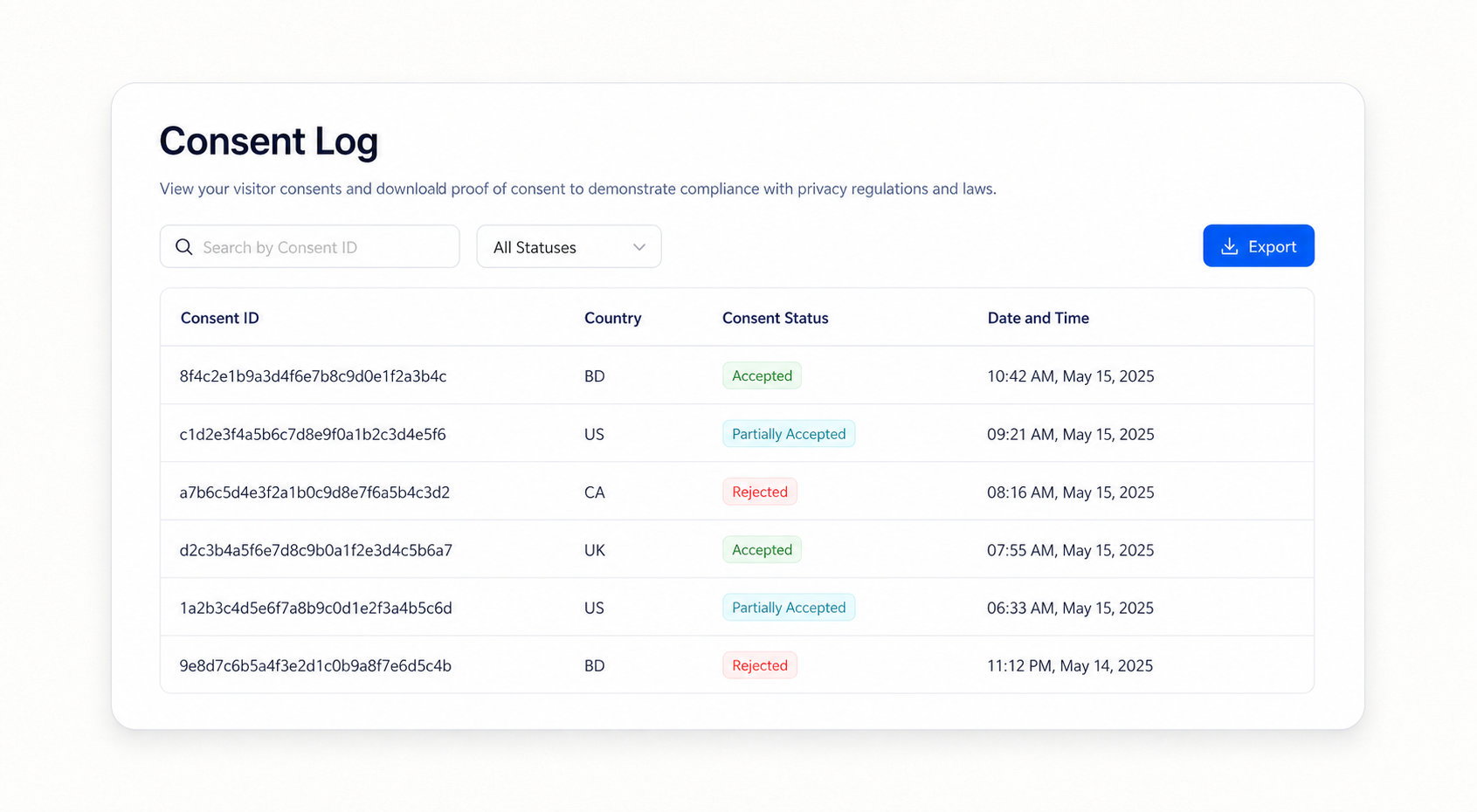Click the description text about visitor consents

click(x=577, y=189)
